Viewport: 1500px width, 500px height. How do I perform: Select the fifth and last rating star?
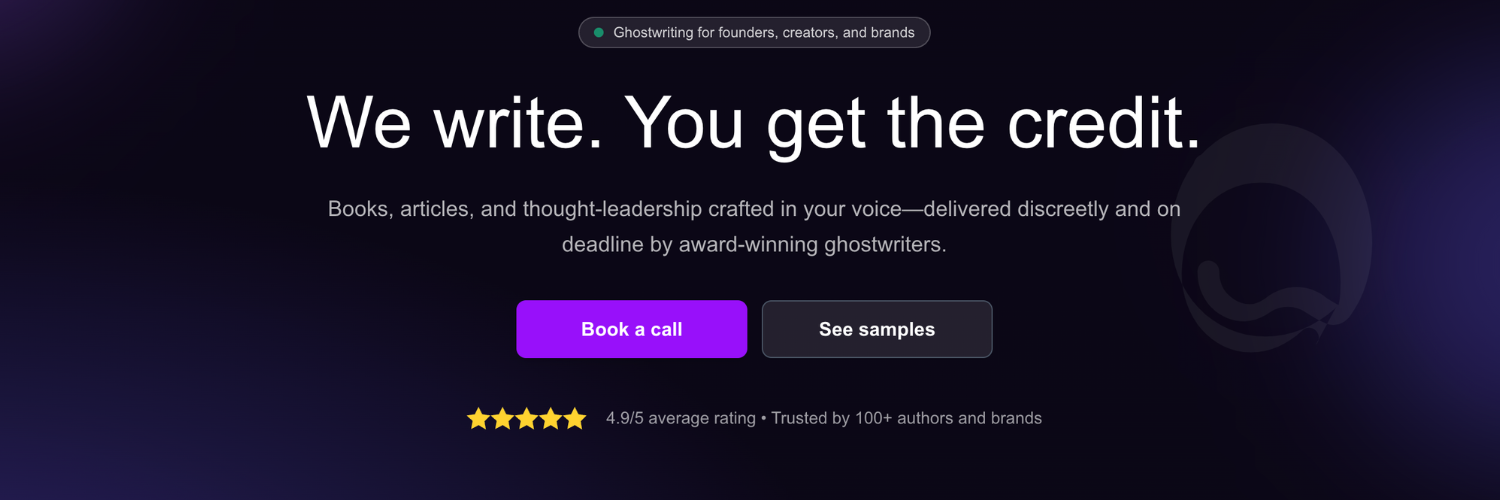575,419
